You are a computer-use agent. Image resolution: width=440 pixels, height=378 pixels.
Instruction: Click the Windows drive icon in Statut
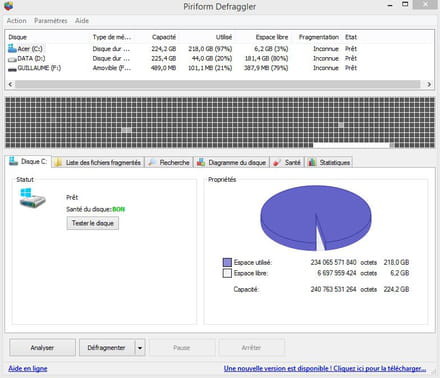click(32, 198)
